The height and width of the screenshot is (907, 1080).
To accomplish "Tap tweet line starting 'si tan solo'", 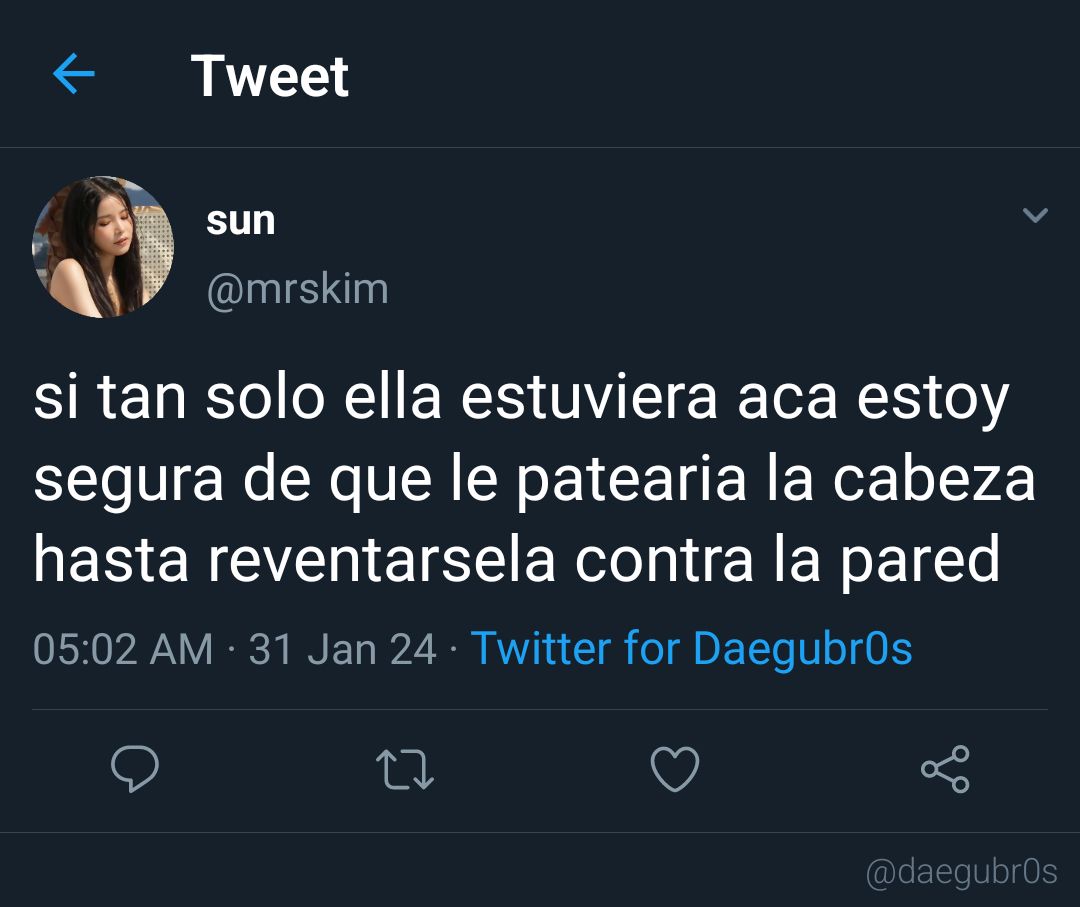I will pyautogui.click(x=521, y=399).
